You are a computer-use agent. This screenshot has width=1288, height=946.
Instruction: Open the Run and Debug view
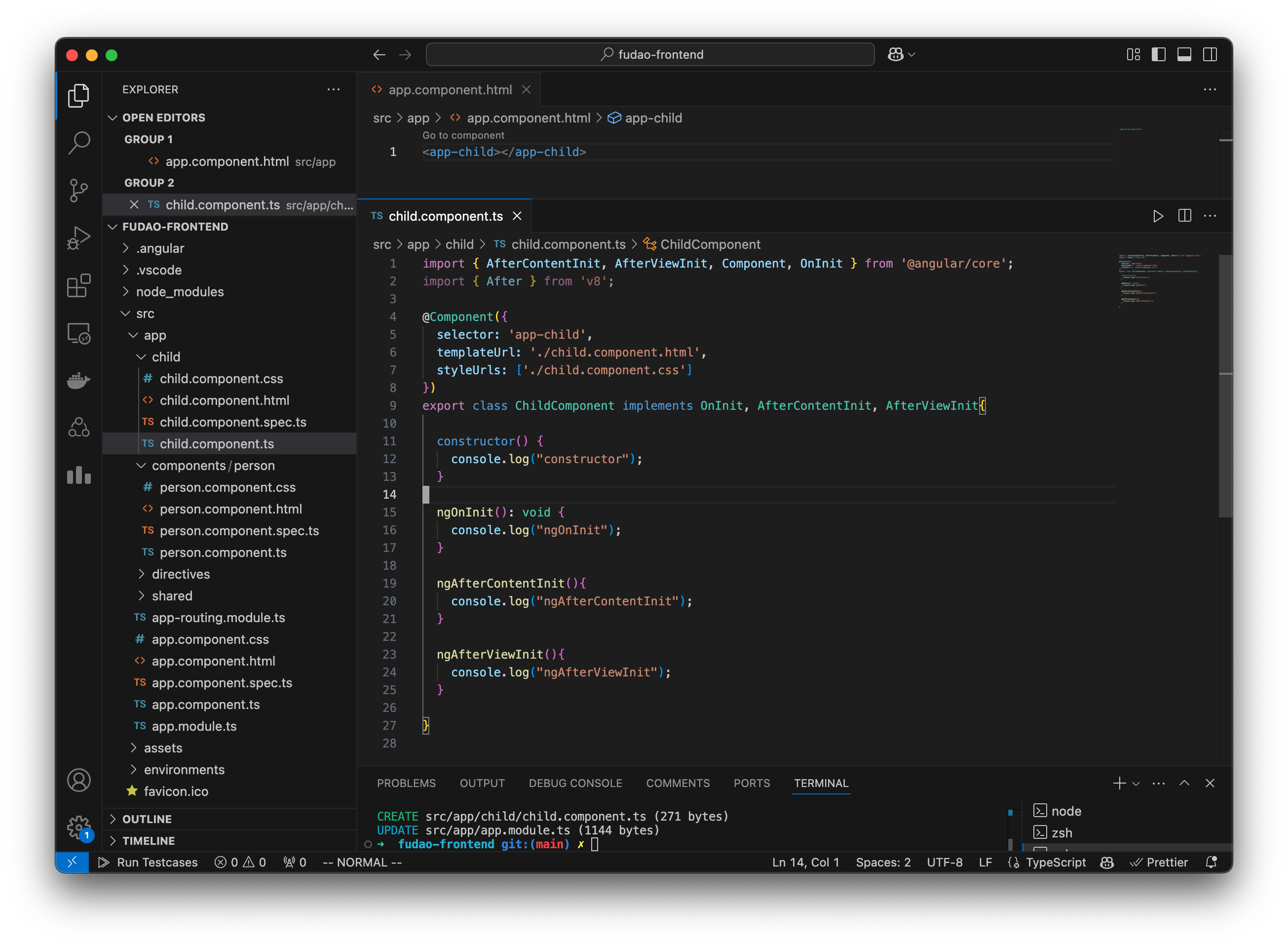point(79,237)
